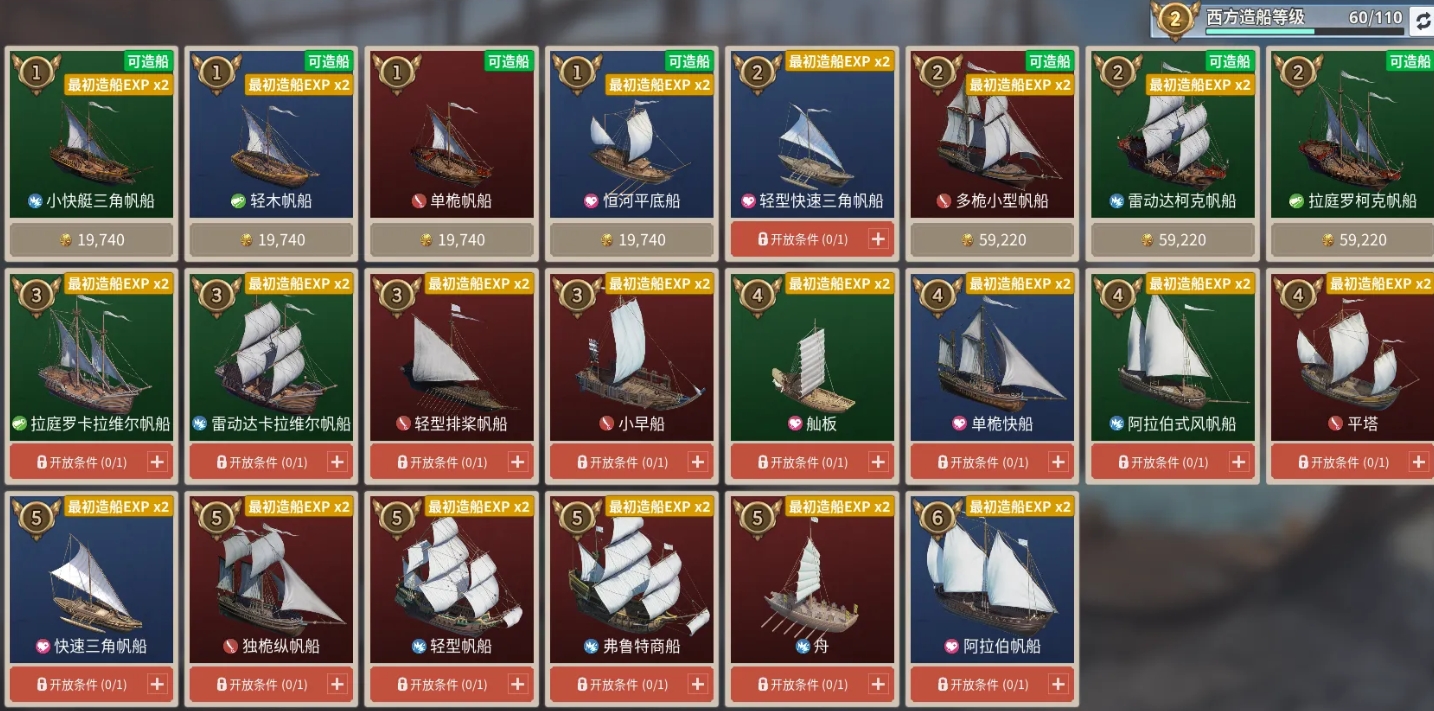This screenshot has width=1434, height=711.
Task: Click the 西方造船等级 progress bar
Action: (1305, 31)
